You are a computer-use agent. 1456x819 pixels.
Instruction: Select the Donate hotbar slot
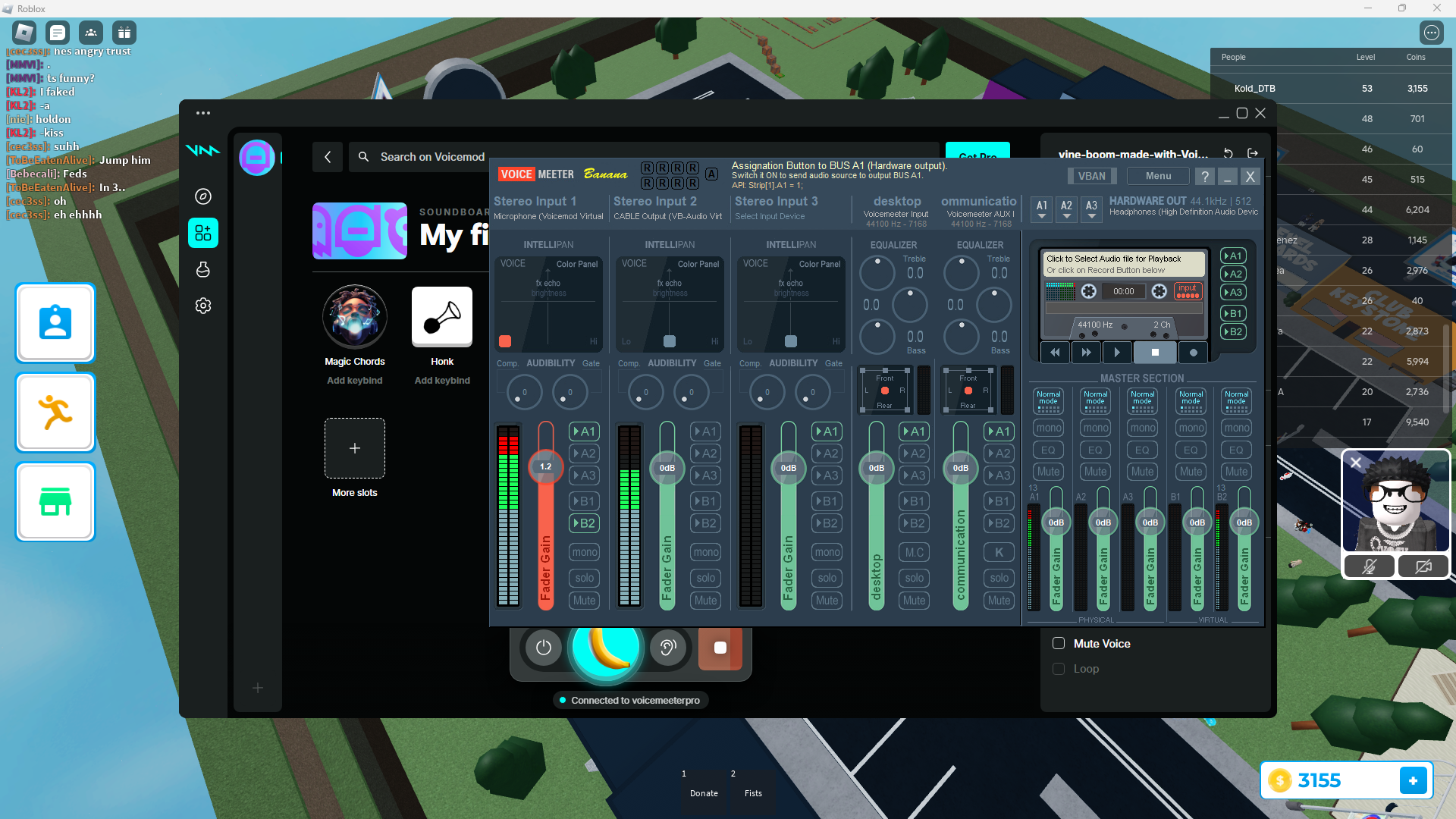(704, 793)
